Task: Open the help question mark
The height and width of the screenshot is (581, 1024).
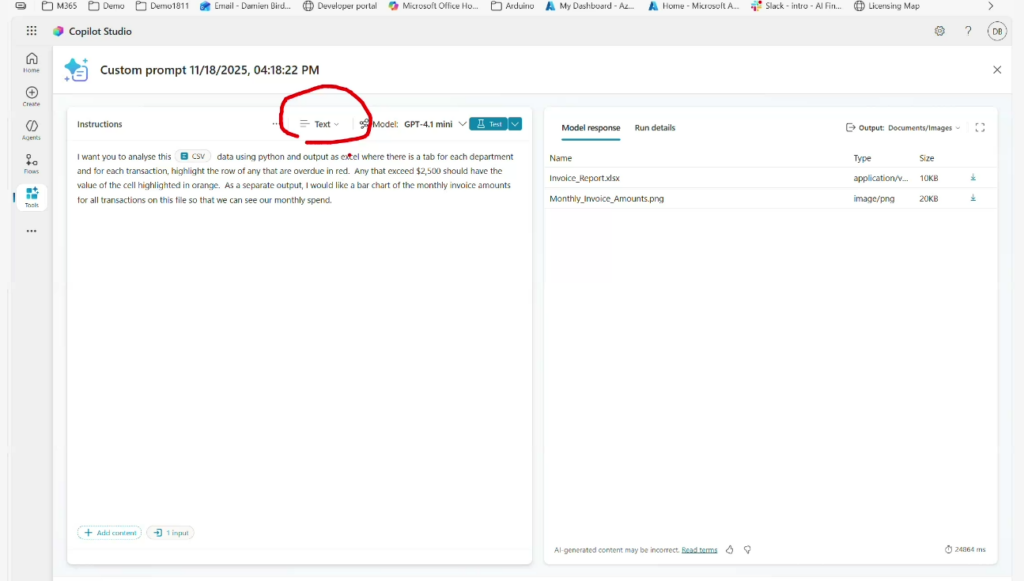Action: 968,31
